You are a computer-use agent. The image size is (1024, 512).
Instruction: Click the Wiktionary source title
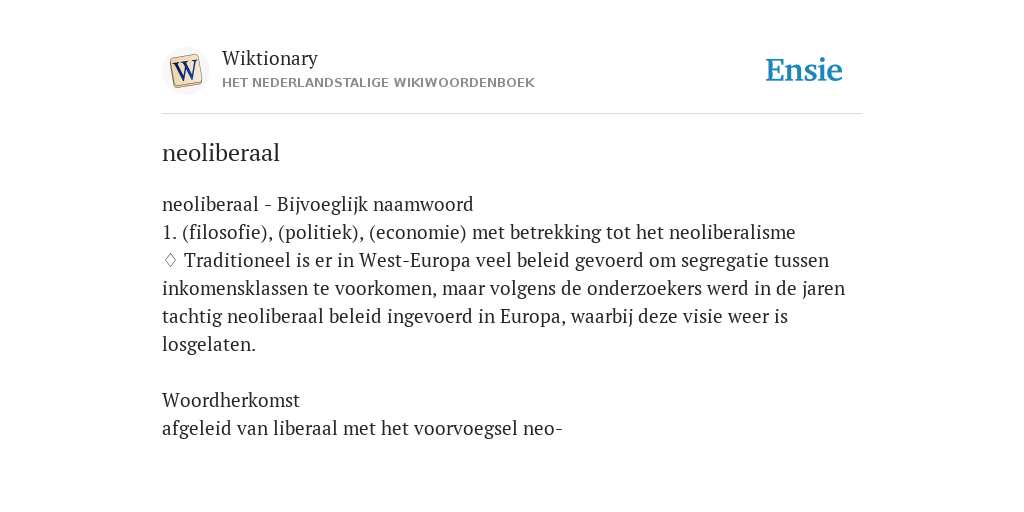click(270, 58)
